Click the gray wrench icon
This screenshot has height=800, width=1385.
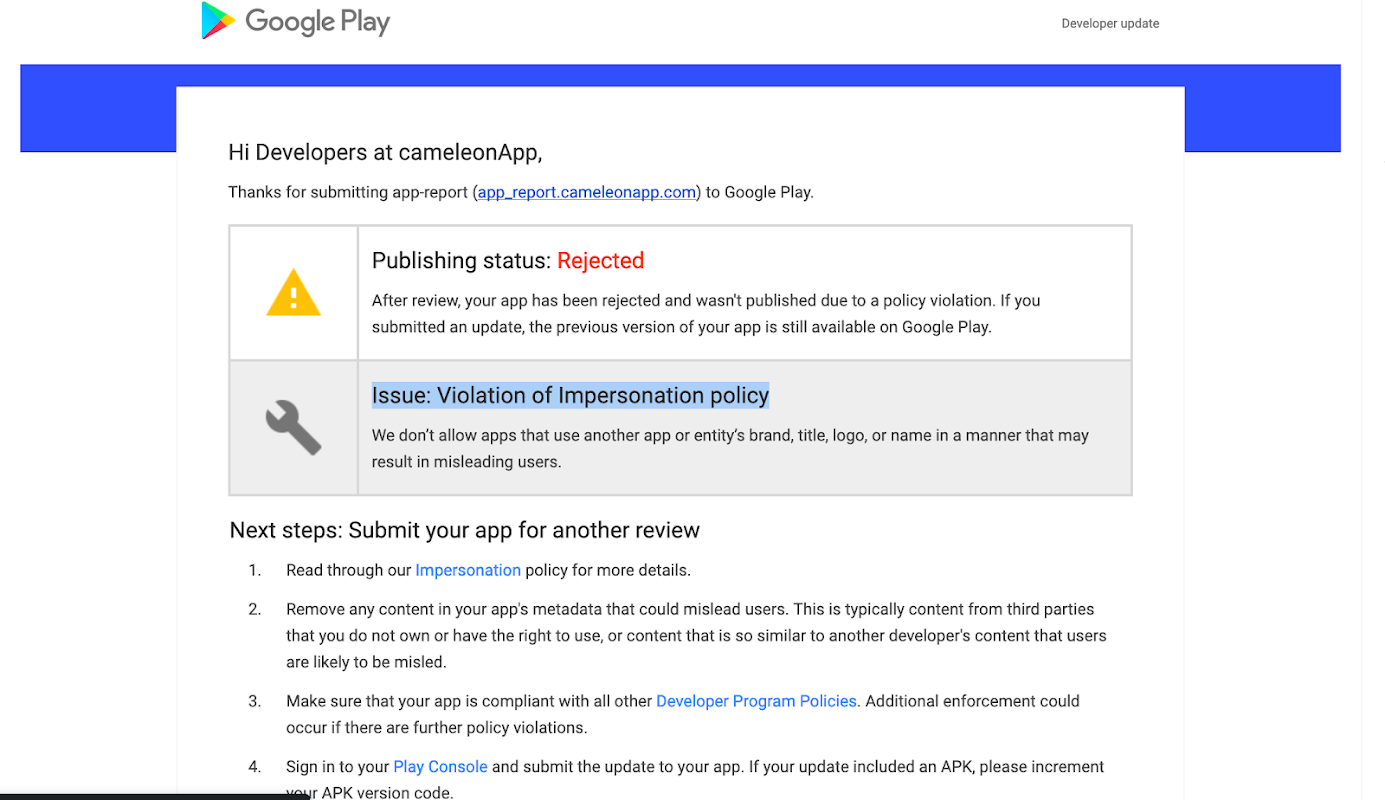click(293, 428)
